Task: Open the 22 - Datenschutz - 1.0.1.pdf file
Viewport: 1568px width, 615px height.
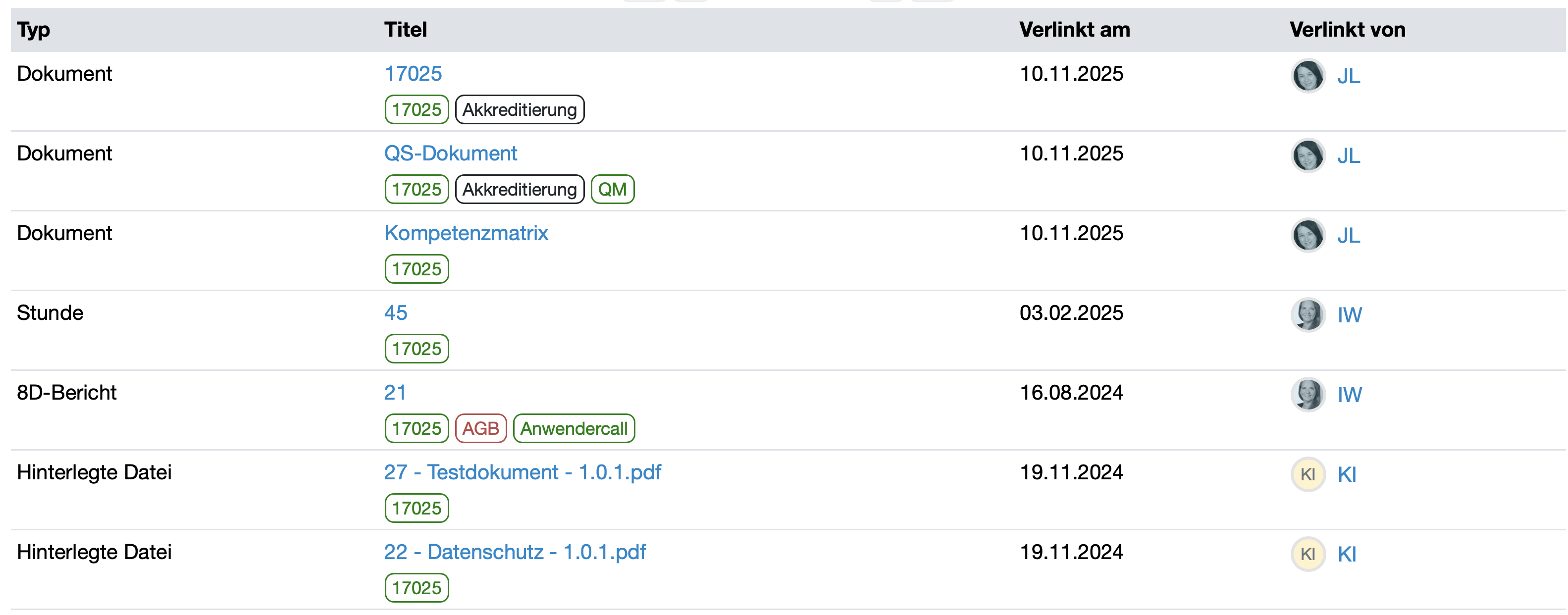Action: click(515, 552)
